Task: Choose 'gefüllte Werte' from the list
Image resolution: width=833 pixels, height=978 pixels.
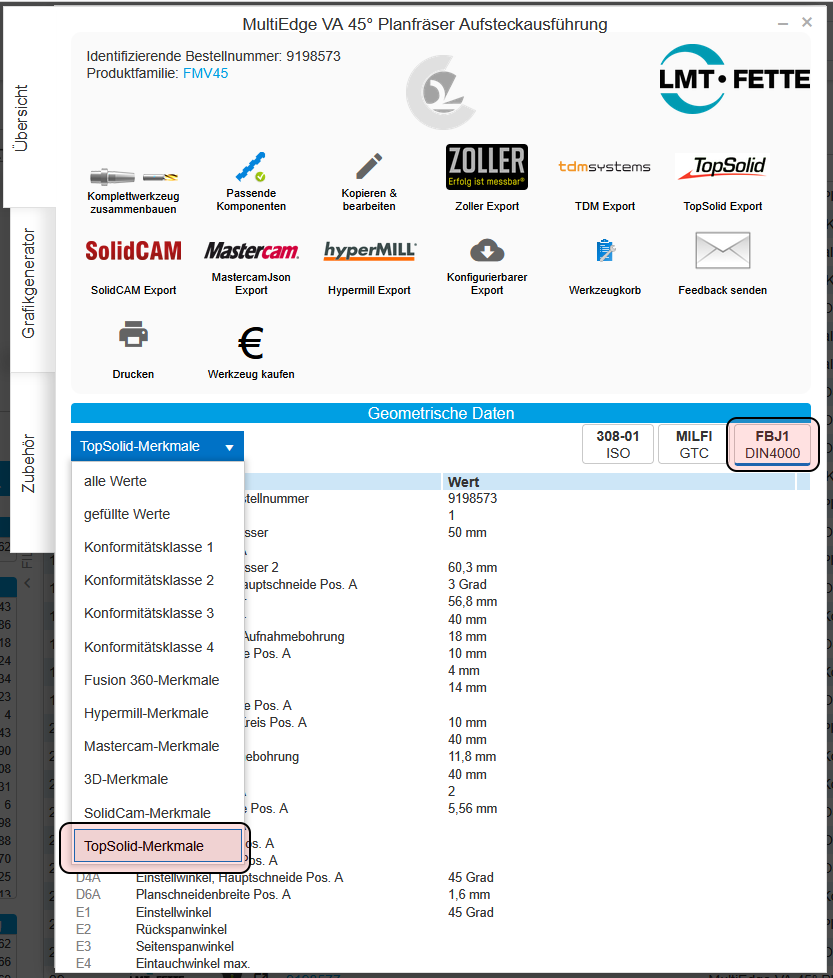Action: (158, 514)
